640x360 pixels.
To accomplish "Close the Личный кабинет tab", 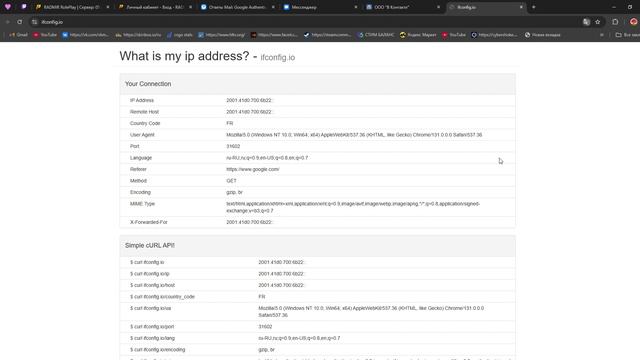I will coord(191,7).
